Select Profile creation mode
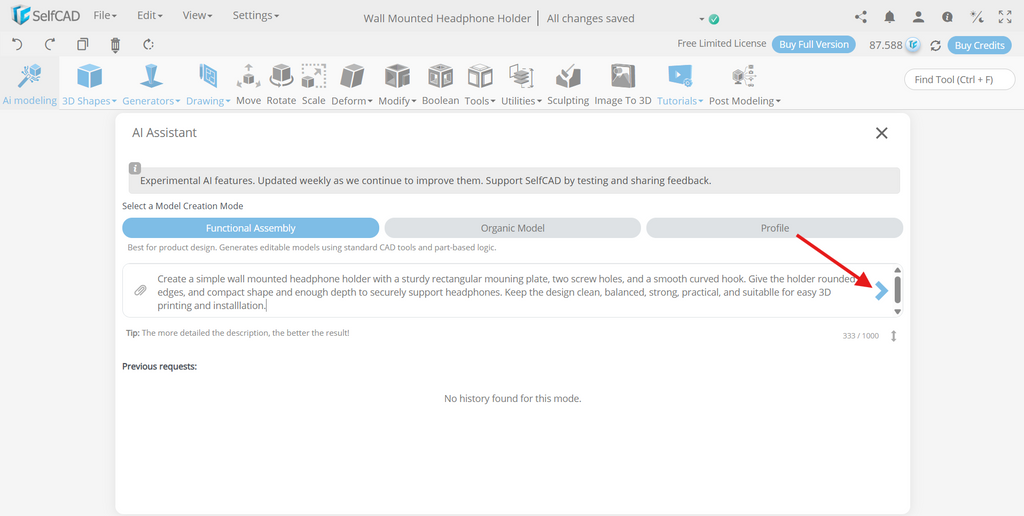The image size is (1024, 516). 775,228
